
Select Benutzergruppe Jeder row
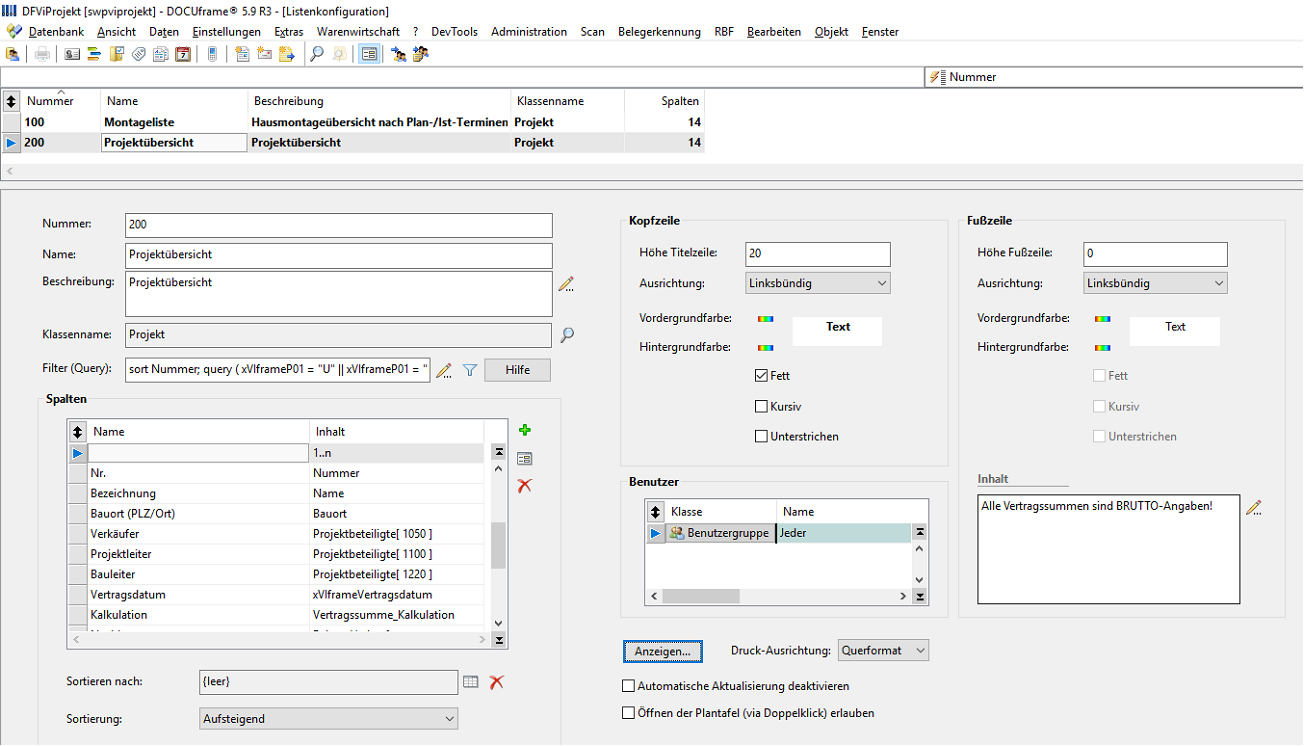point(780,533)
